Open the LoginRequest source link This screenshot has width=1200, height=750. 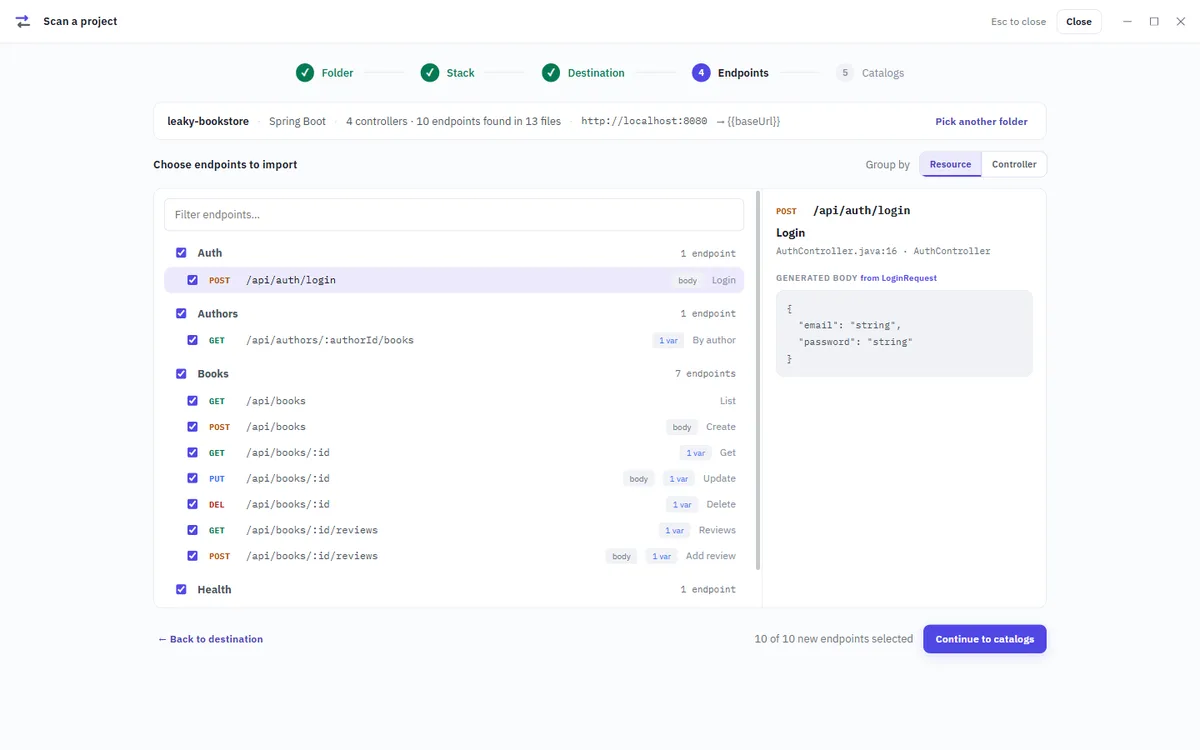pos(898,278)
